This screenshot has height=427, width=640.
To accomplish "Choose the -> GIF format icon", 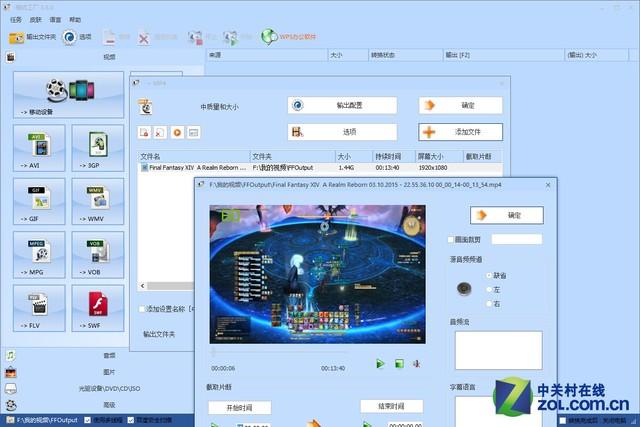I will (x=39, y=201).
